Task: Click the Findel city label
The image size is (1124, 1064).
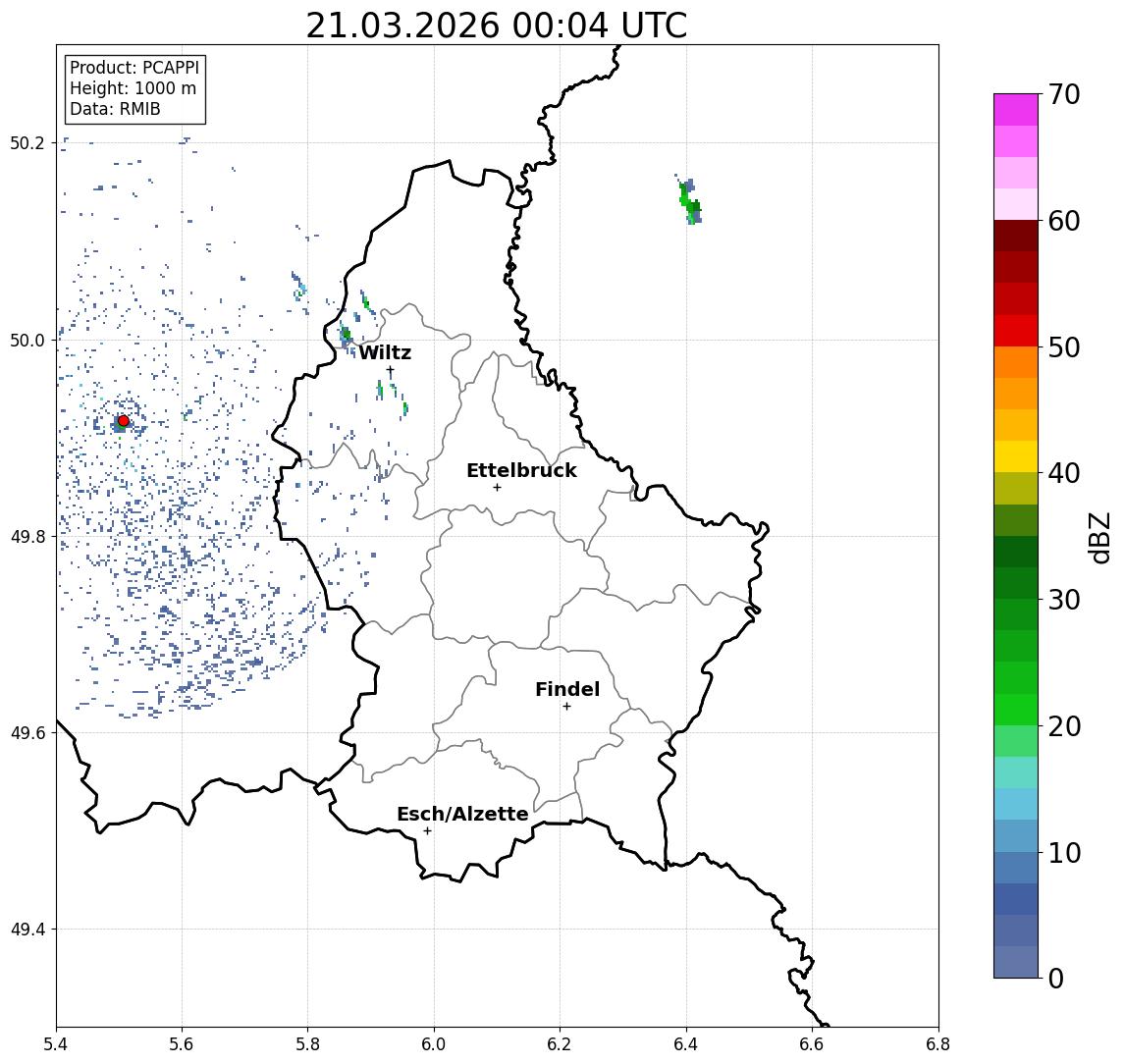Action: click(567, 689)
